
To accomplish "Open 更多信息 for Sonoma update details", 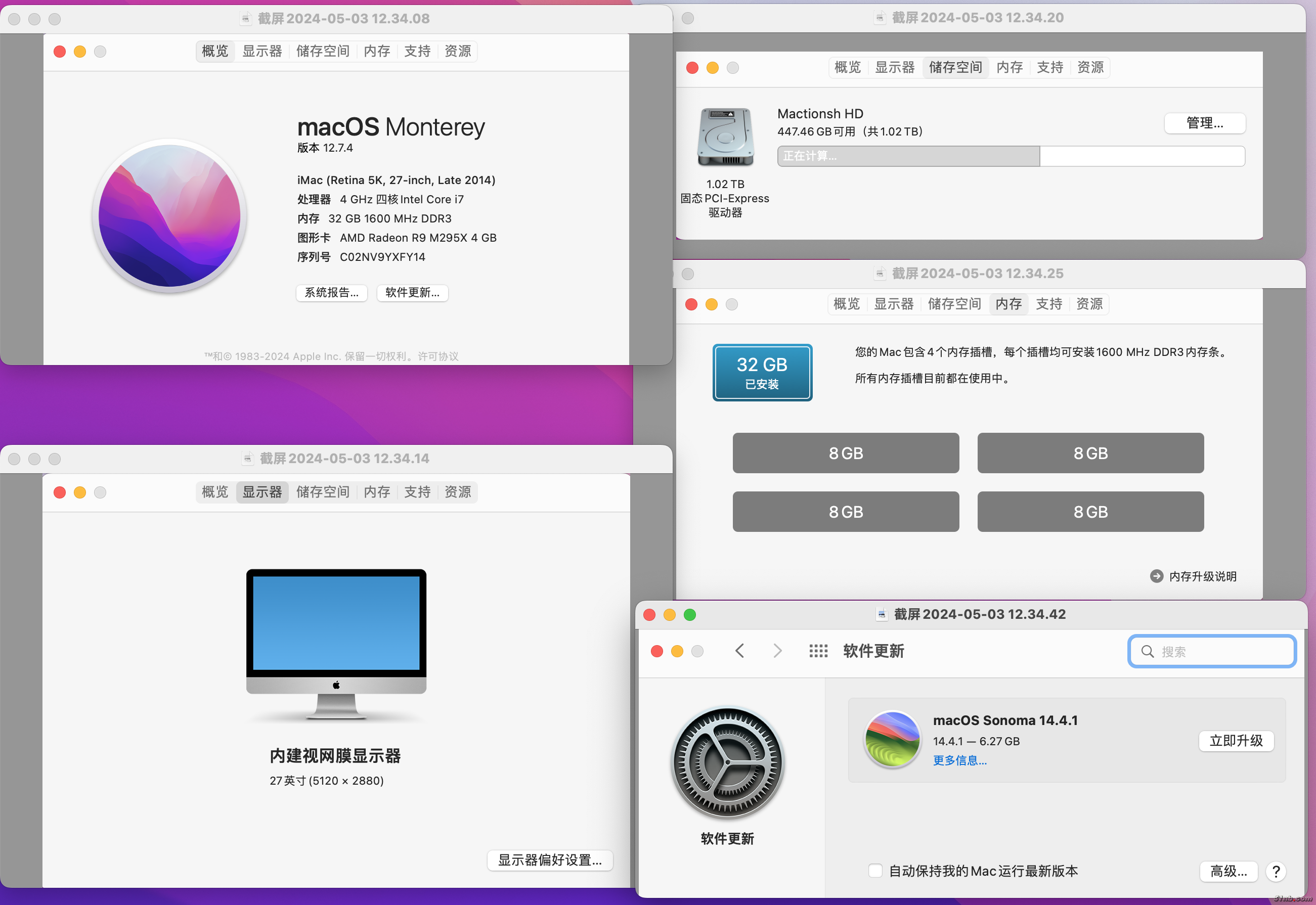I will [x=960, y=760].
